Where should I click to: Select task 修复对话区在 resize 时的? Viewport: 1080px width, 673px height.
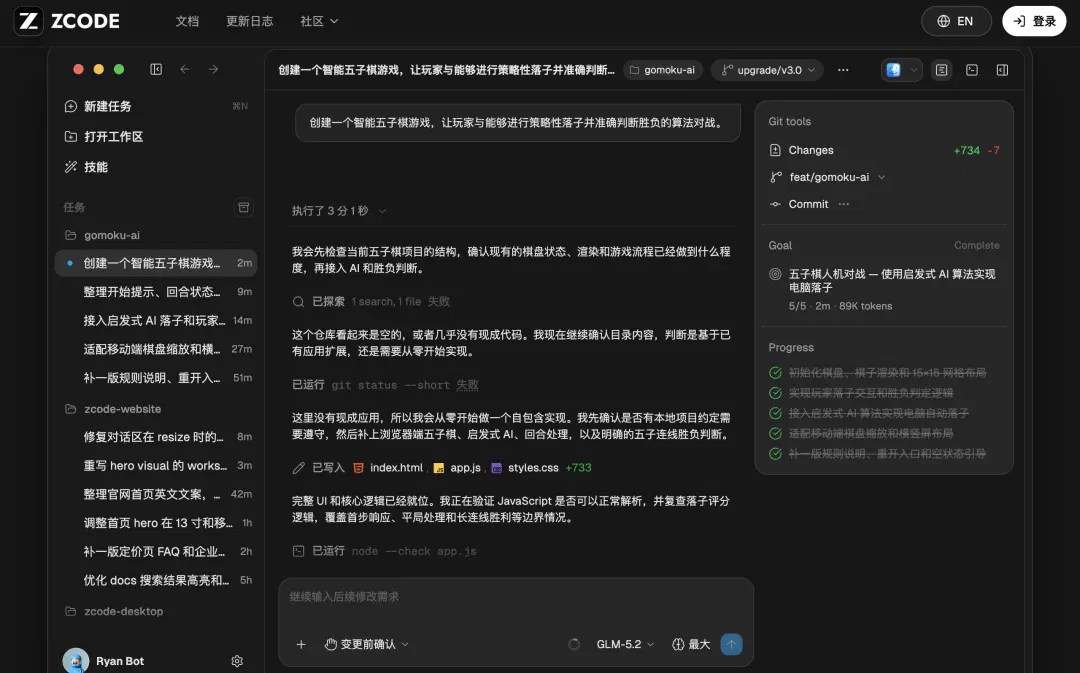point(156,437)
